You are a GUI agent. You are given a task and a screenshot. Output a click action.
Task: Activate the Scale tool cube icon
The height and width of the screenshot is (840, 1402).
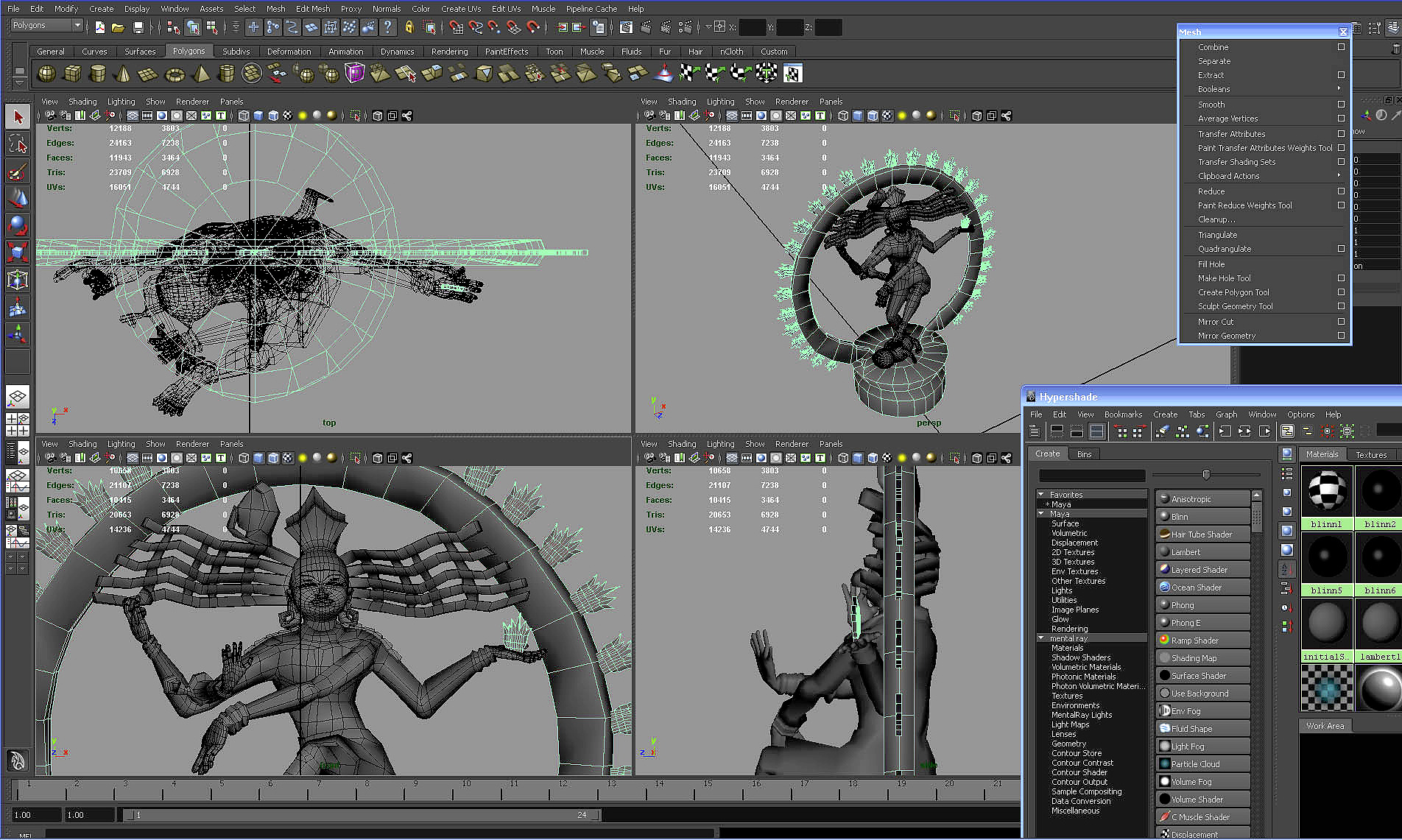coord(18,253)
